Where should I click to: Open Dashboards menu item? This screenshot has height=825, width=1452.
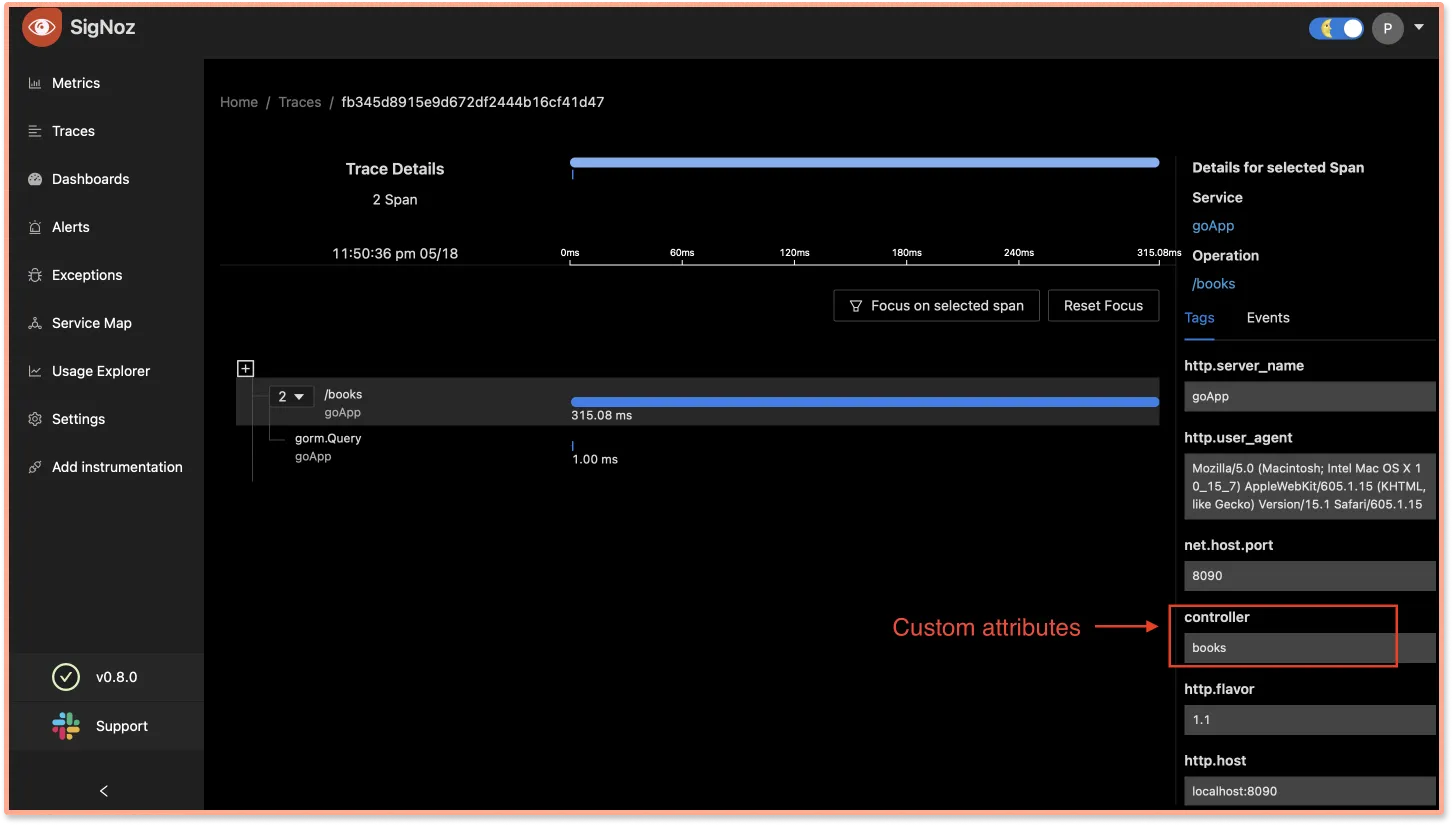(x=90, y=179)
